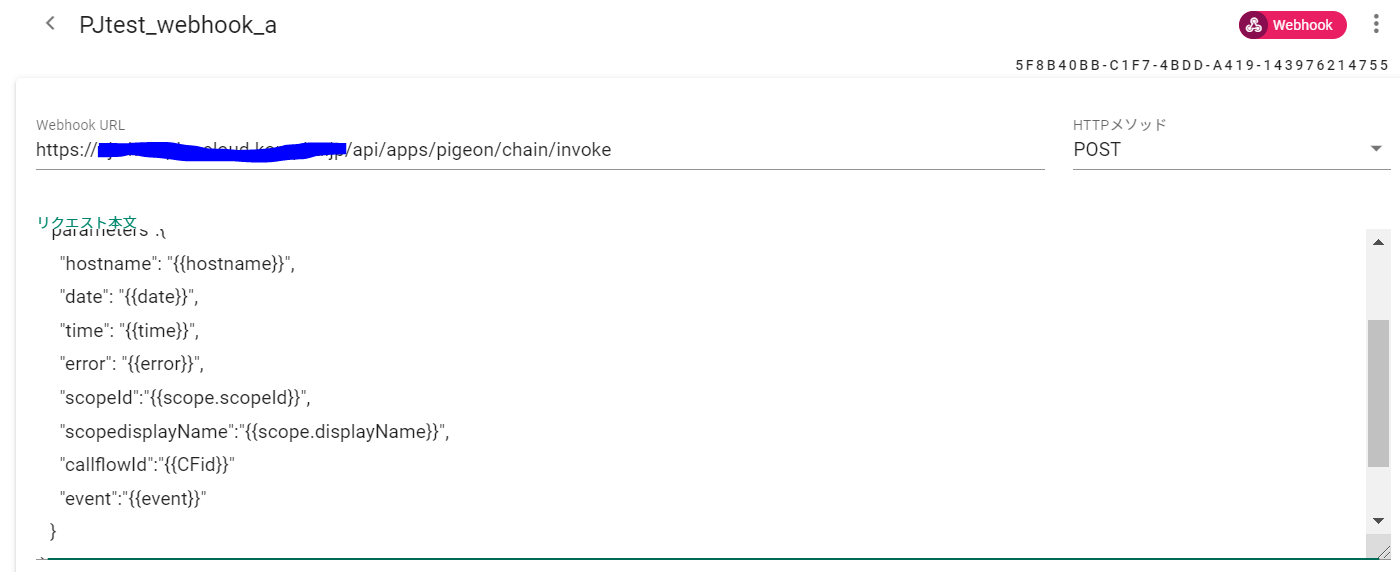The height and width of the screenshot is (572, 1400).
Task: Place cursor on the "error" line
Action: [x=138, y=364]
